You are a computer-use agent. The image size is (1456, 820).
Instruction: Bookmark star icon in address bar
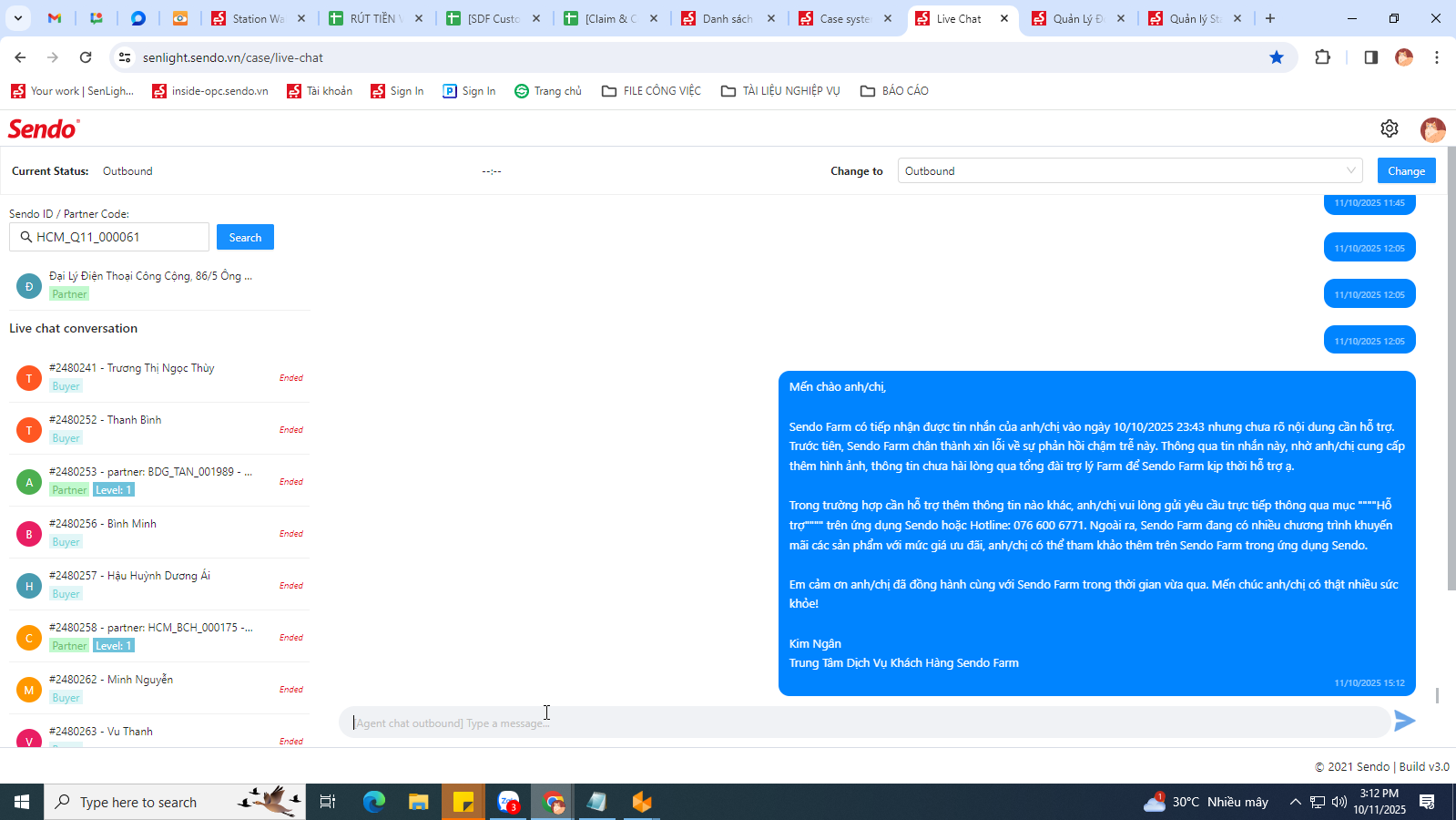point(1277,57)
